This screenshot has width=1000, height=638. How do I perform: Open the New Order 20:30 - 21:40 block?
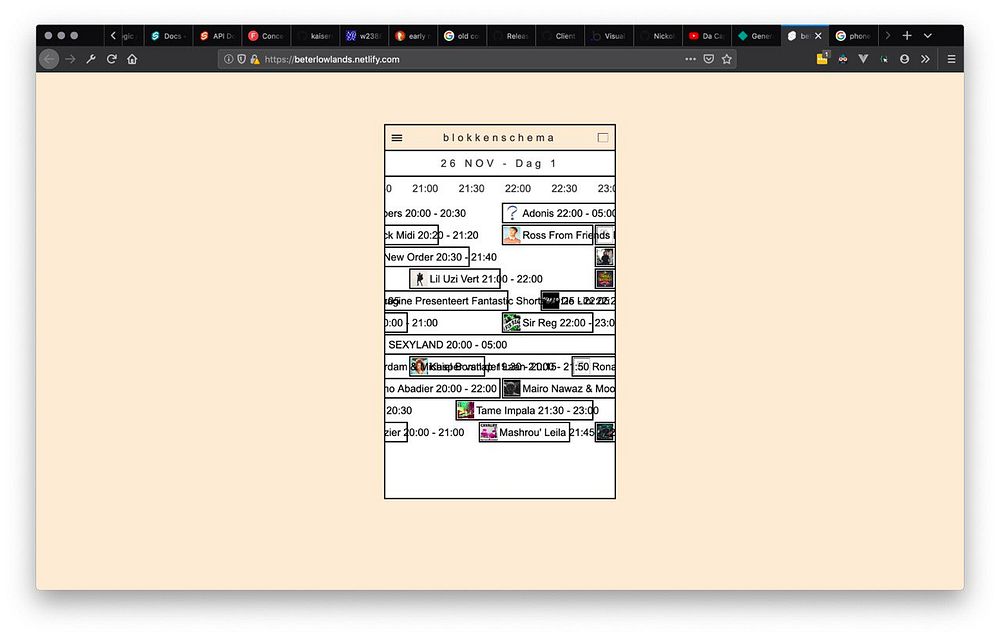427,257
